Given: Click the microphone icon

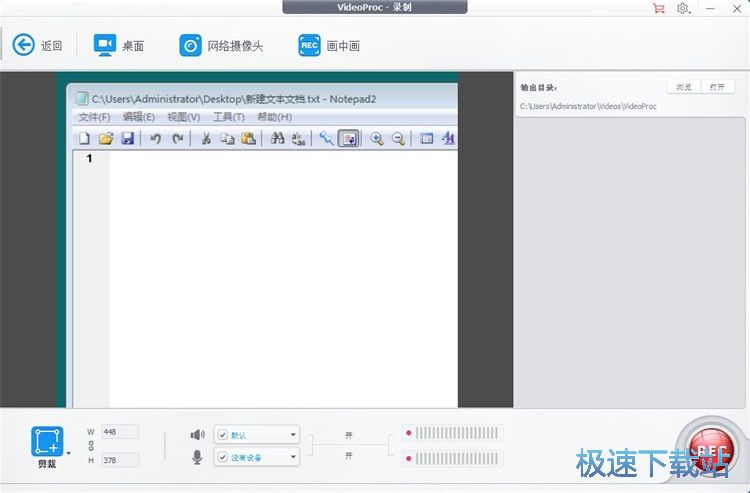Looking at the screenshot, I should [x=197, y=457].
